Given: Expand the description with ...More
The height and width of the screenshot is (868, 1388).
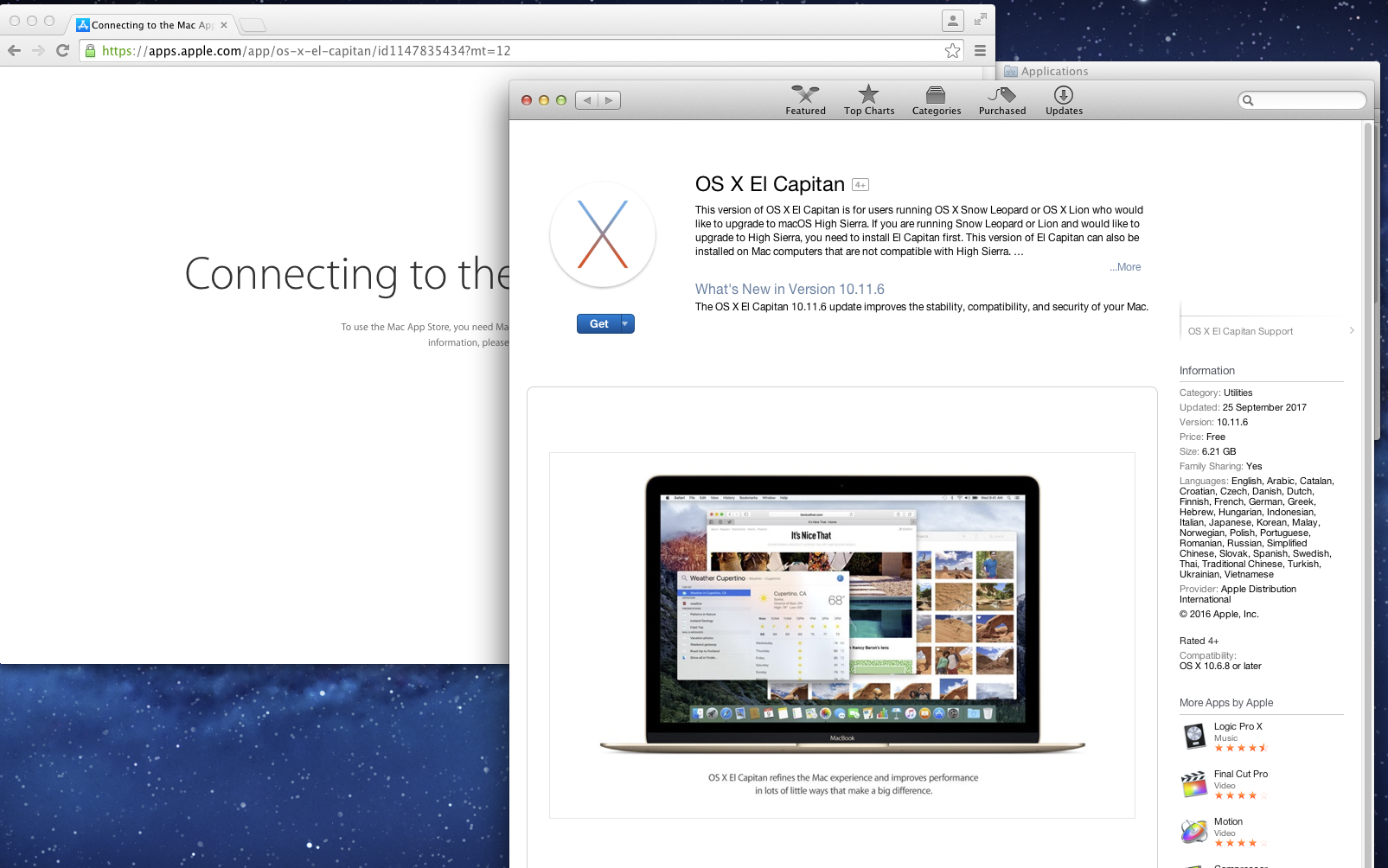Looking at the screenshot, I should point(1125,267).
